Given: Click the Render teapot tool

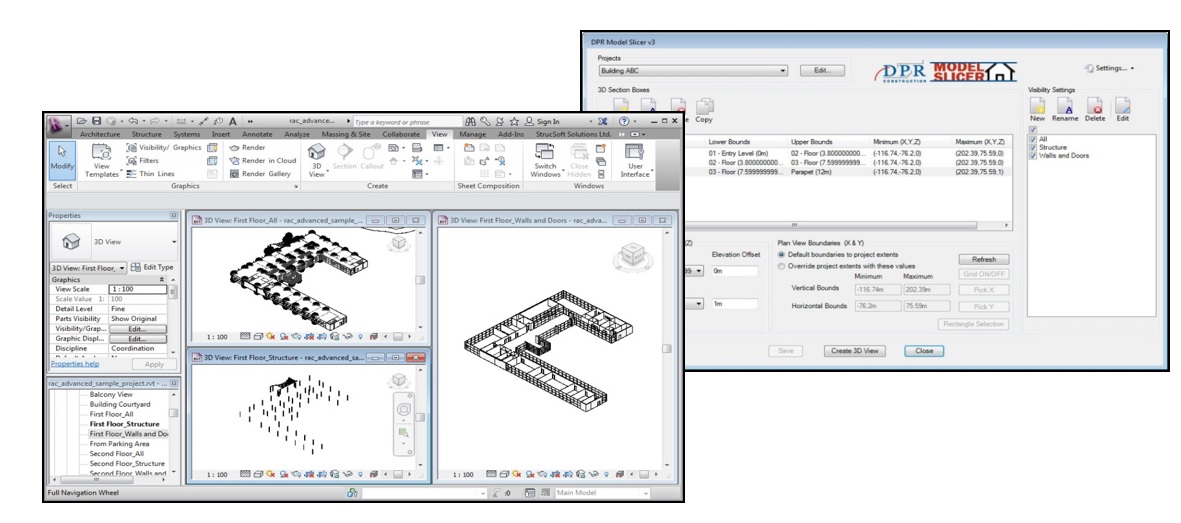Looking at the screenshot, I should point(247,148).
